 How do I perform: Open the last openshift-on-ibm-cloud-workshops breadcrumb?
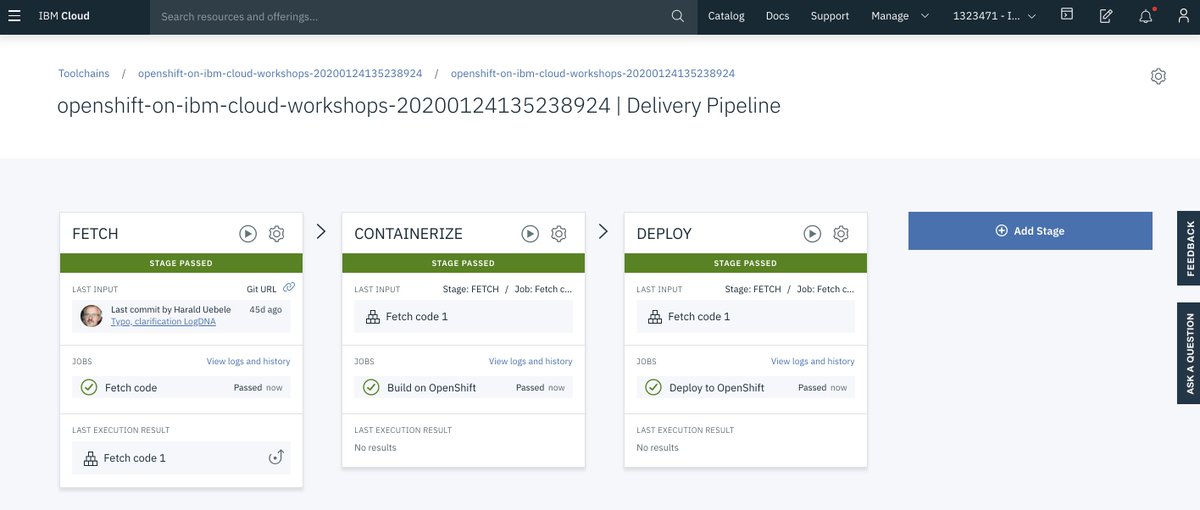click(x=593, y=74)
